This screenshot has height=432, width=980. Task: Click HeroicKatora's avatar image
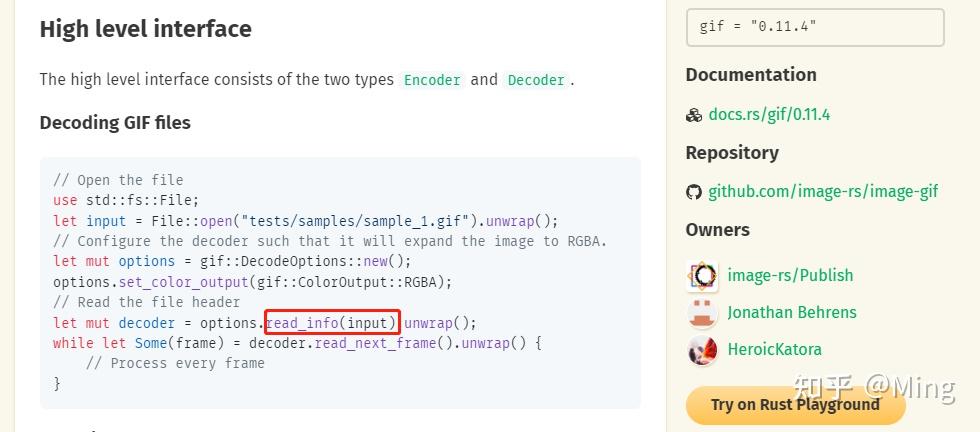(703, 350)
